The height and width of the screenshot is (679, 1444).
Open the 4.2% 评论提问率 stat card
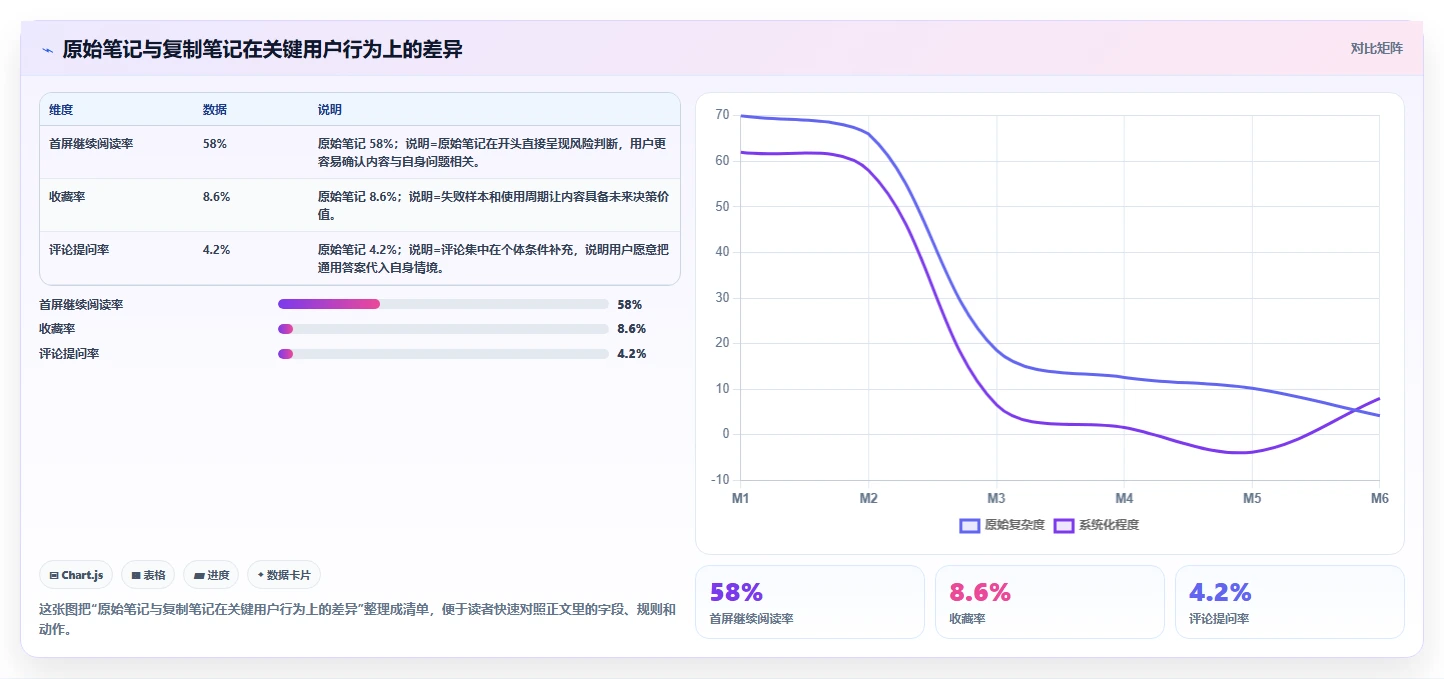coord(1290,602)
